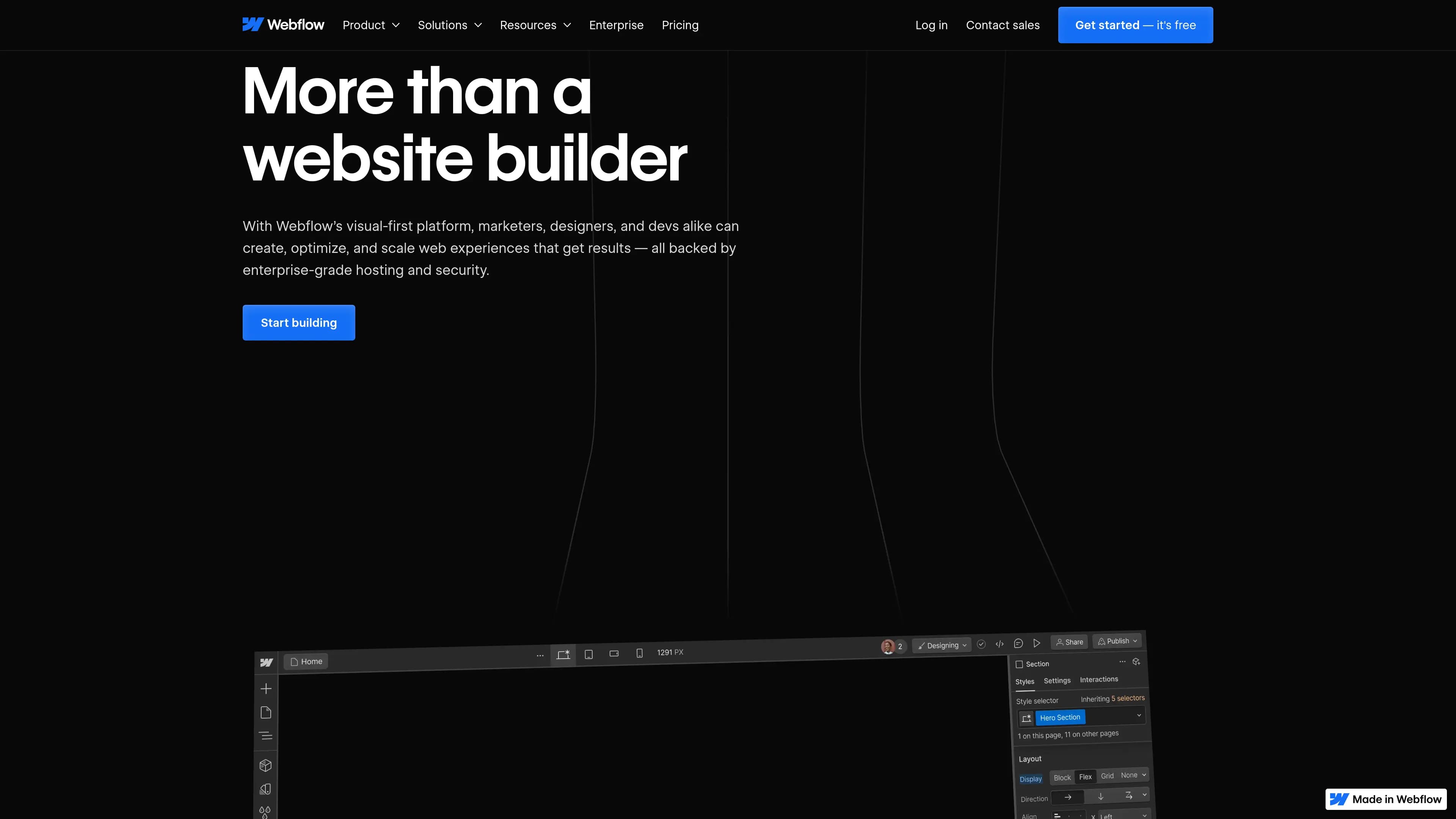Switch to the Settings tab

[x=1057, y=681]
